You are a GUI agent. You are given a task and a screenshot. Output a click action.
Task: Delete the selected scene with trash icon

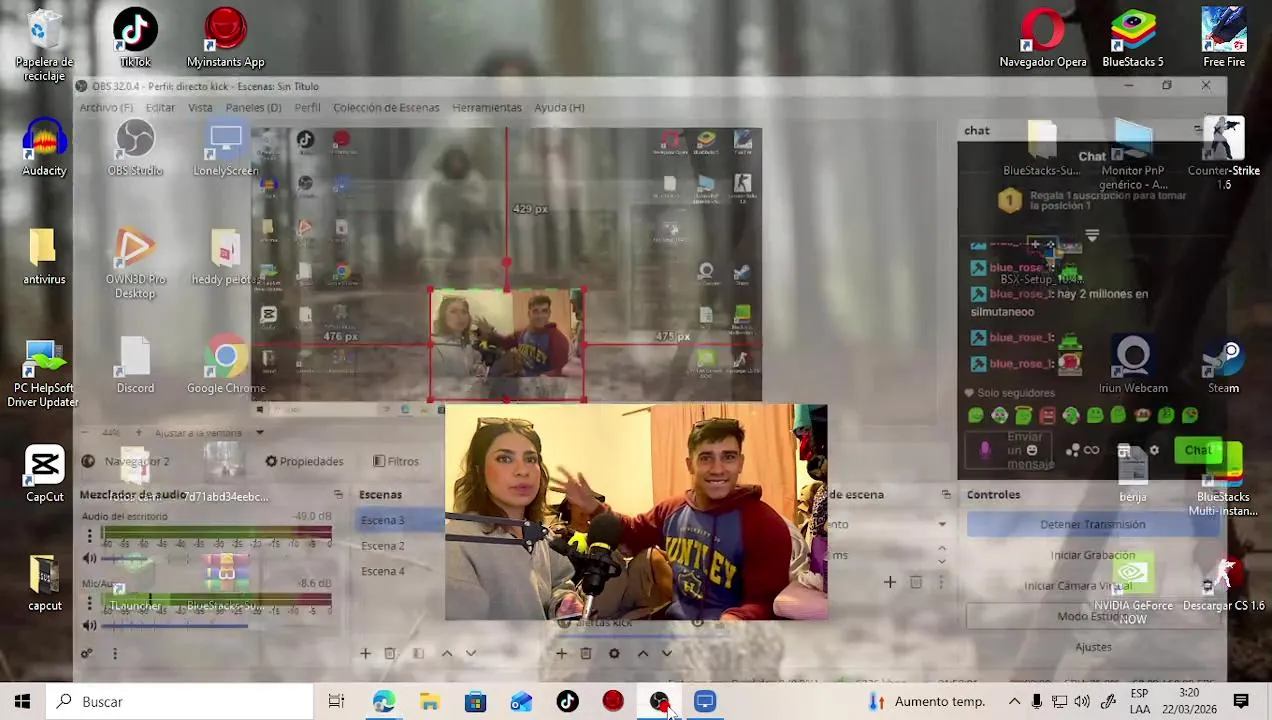pos(390,653)
